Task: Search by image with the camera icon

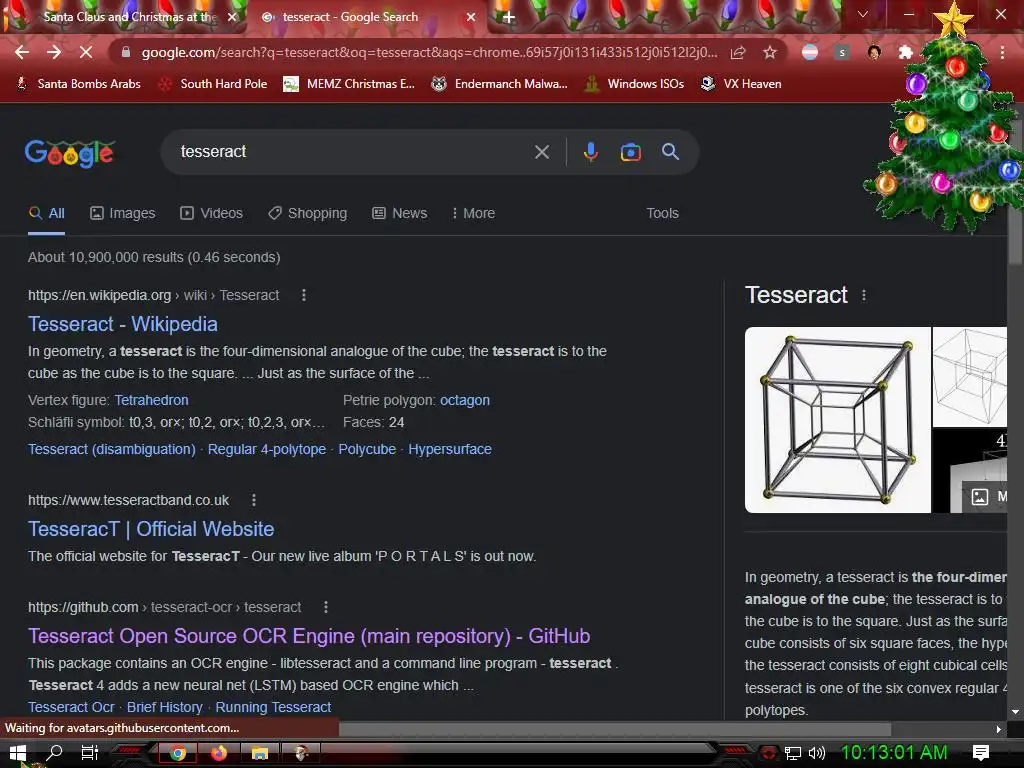Action: (x=630, y=152)
